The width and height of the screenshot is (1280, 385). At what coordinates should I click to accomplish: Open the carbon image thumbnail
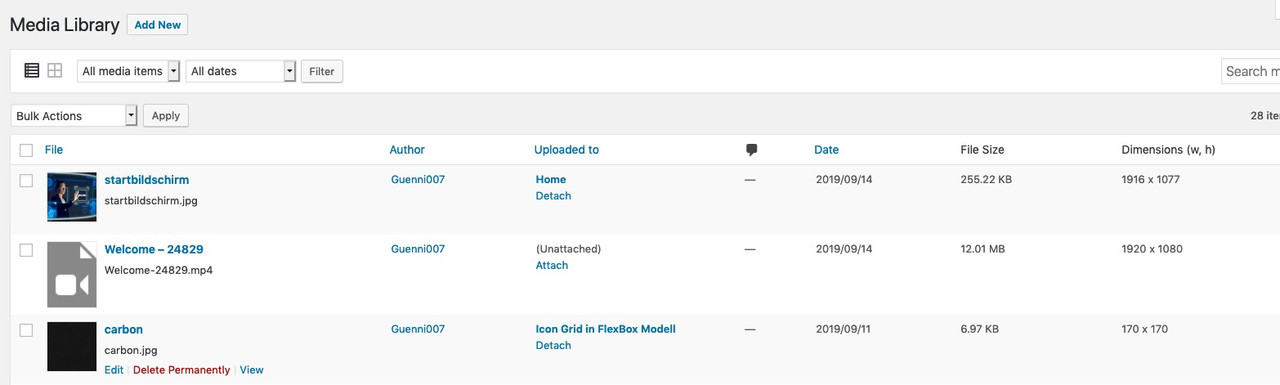72,346
